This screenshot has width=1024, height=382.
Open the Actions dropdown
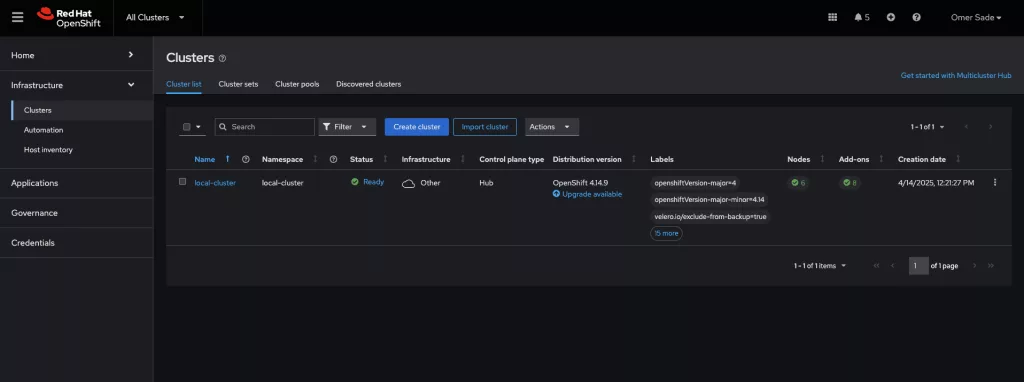552,127
